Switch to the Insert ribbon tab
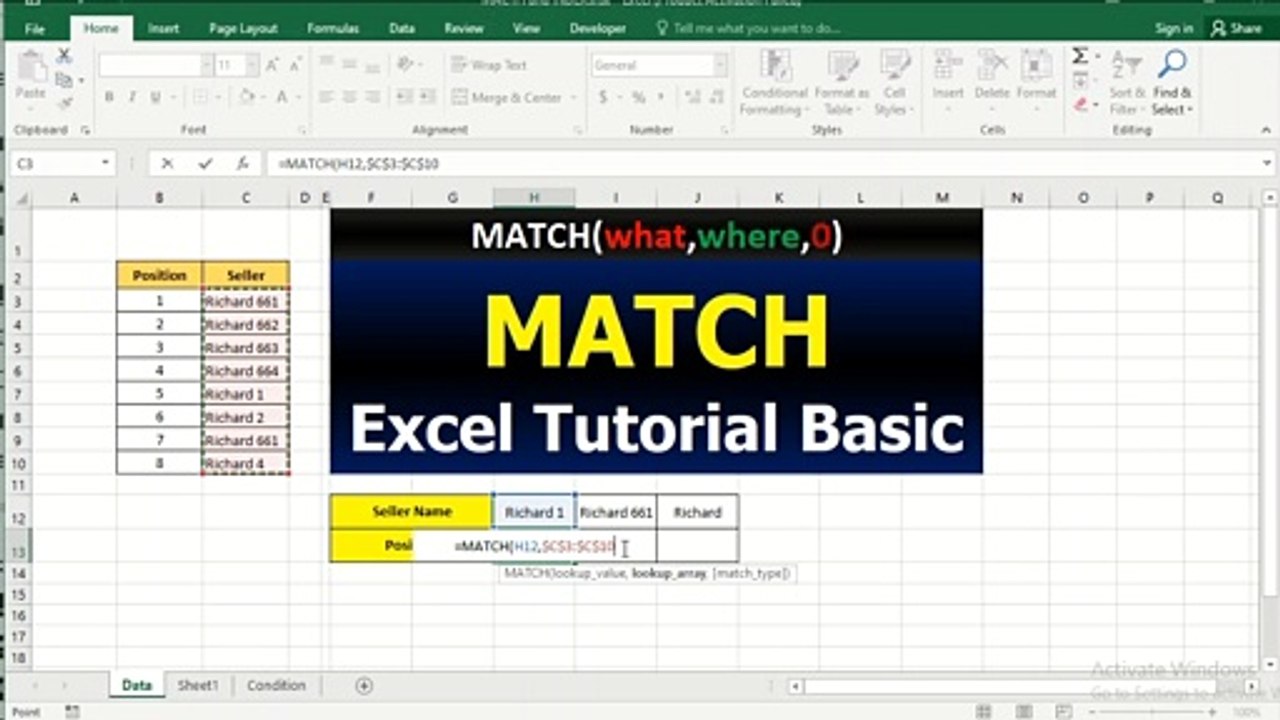1280x720 pixels. click(163, 28)
